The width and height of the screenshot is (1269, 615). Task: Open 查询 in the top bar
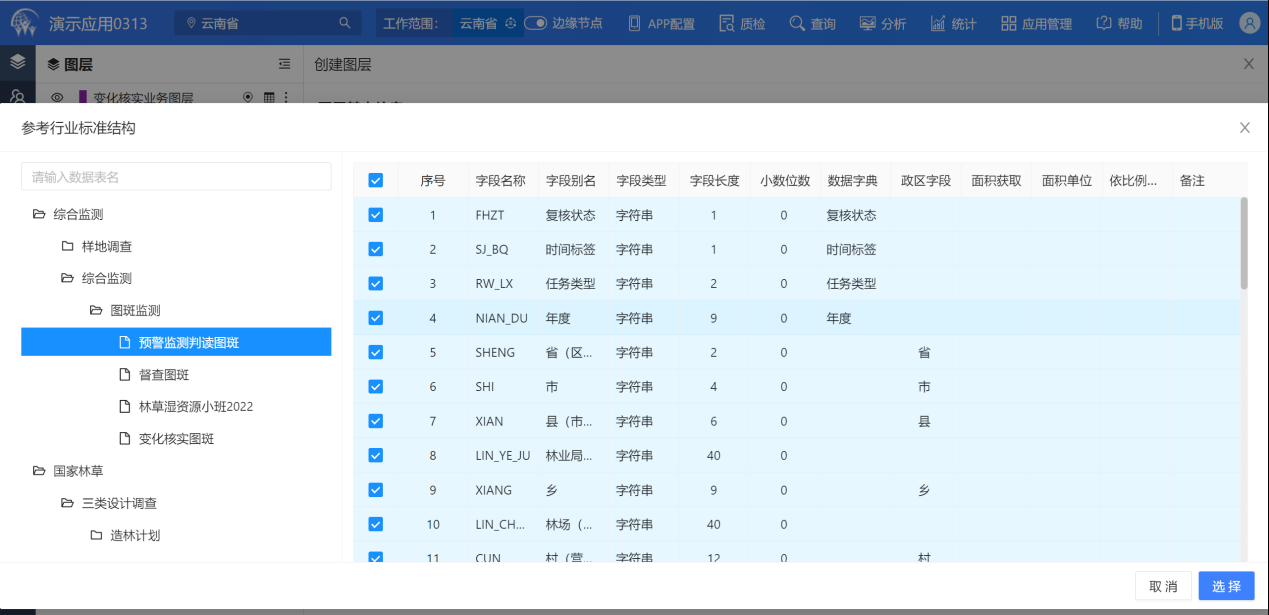812,23
